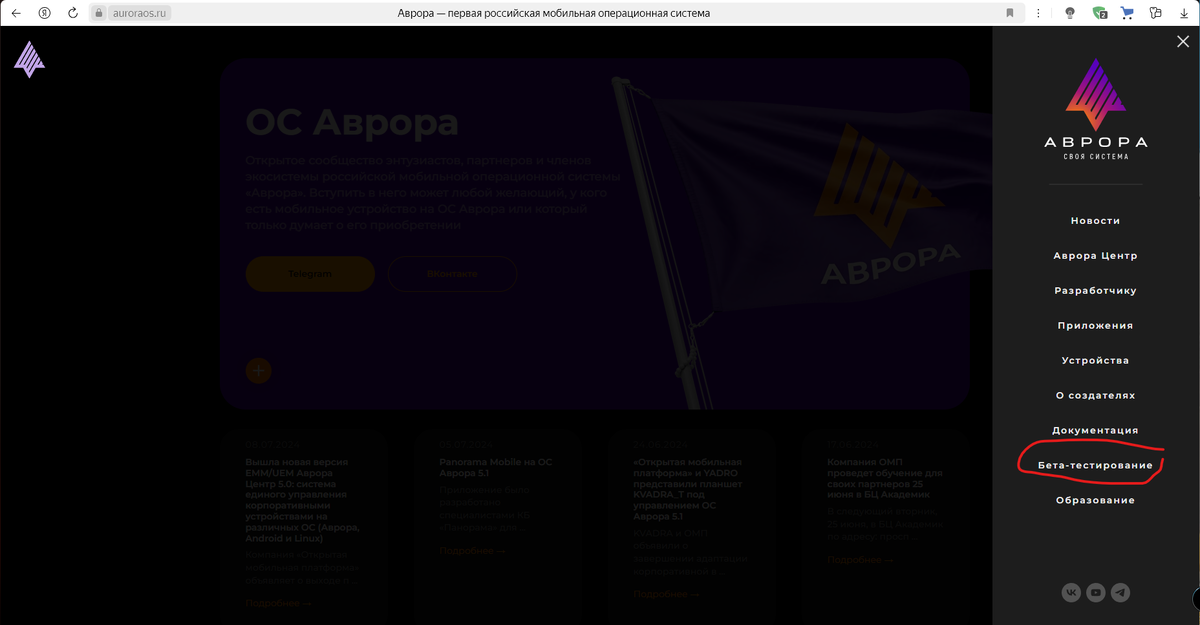Screen dimensions: 1200x625
Task: Click the dimmed Telegram button on the banner
Action: (310, 273)
